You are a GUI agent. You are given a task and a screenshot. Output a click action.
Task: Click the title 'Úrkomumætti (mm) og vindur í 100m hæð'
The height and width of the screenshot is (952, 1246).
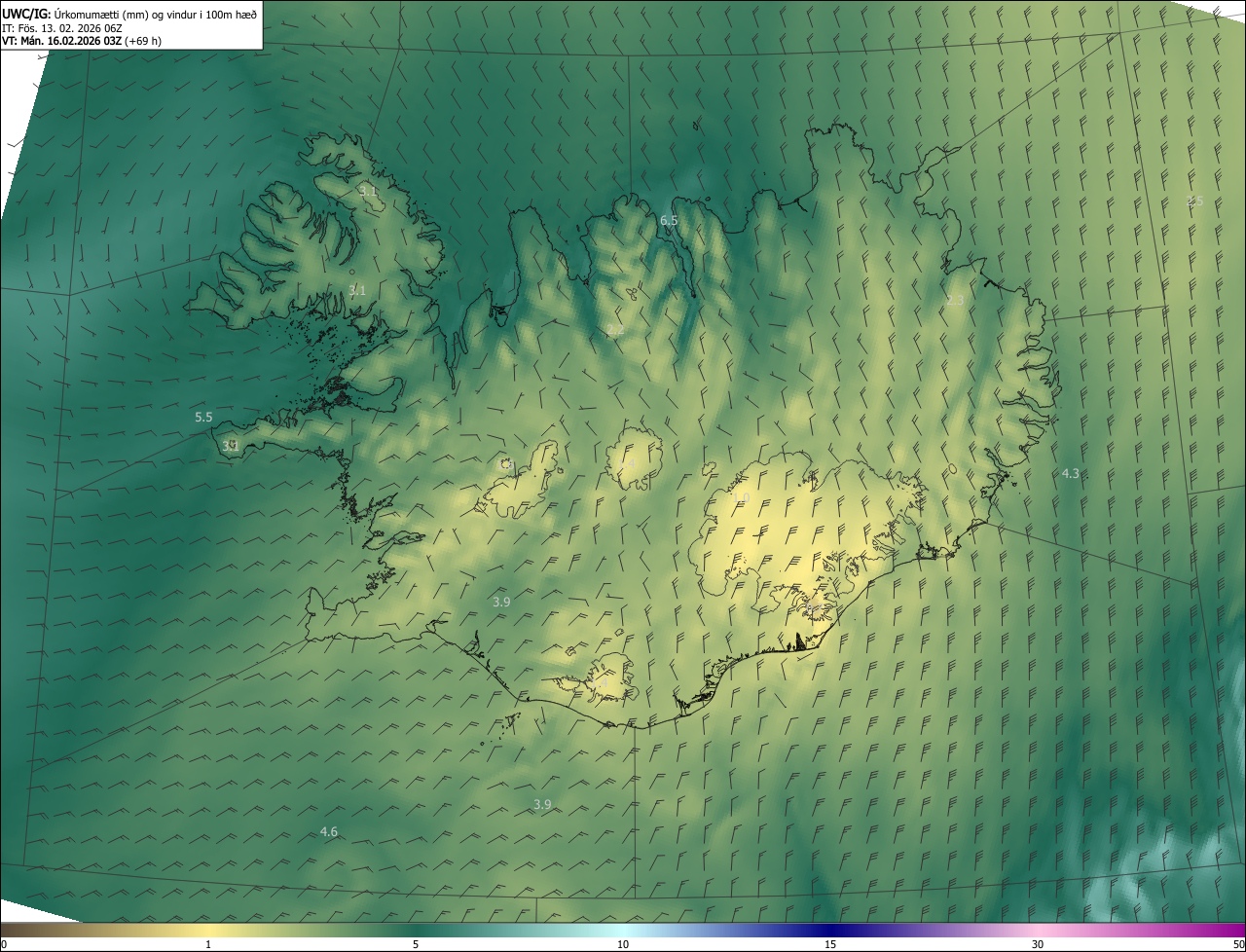(x=156, y=14)
